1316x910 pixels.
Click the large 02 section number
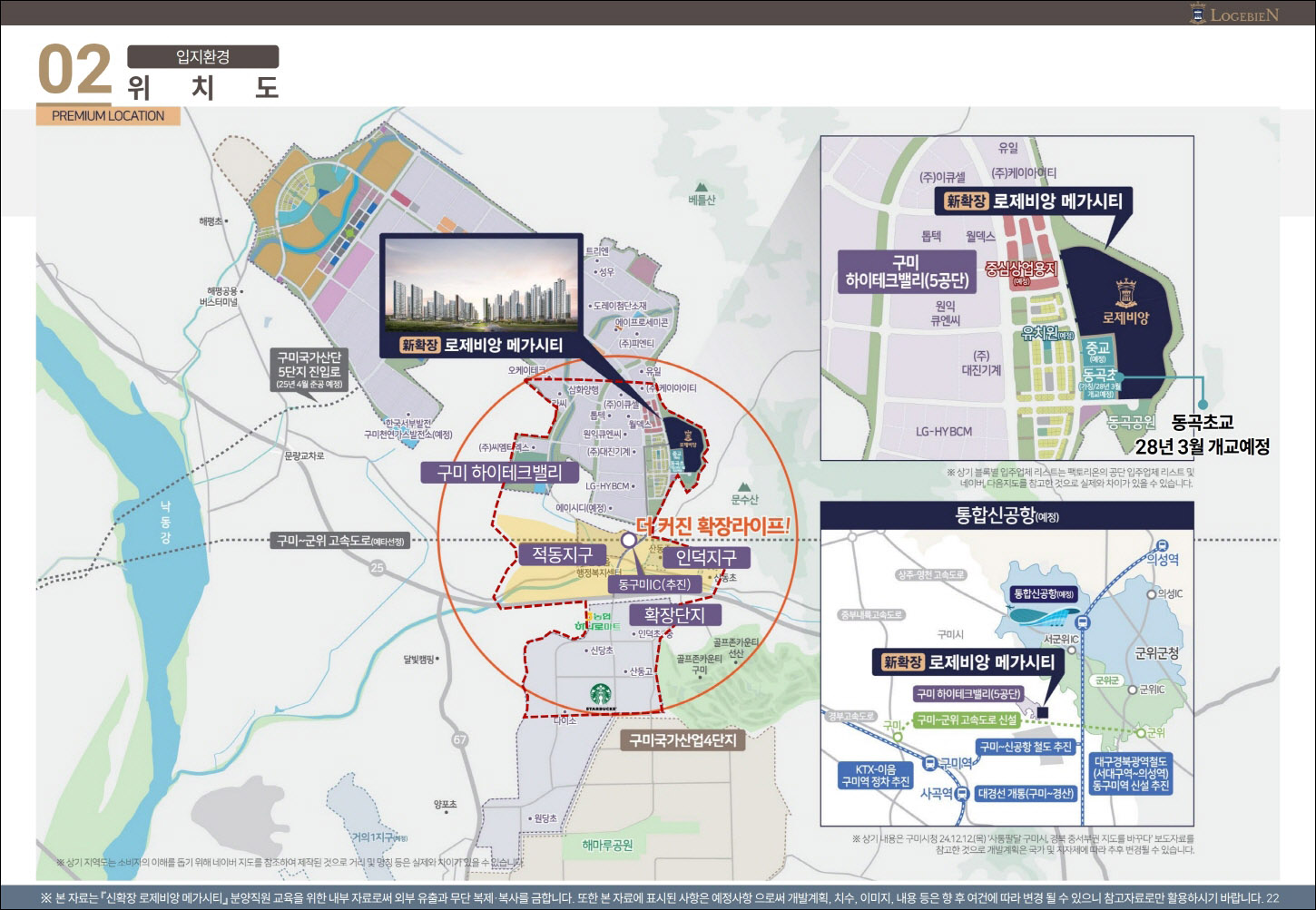[x=74, y=71]
